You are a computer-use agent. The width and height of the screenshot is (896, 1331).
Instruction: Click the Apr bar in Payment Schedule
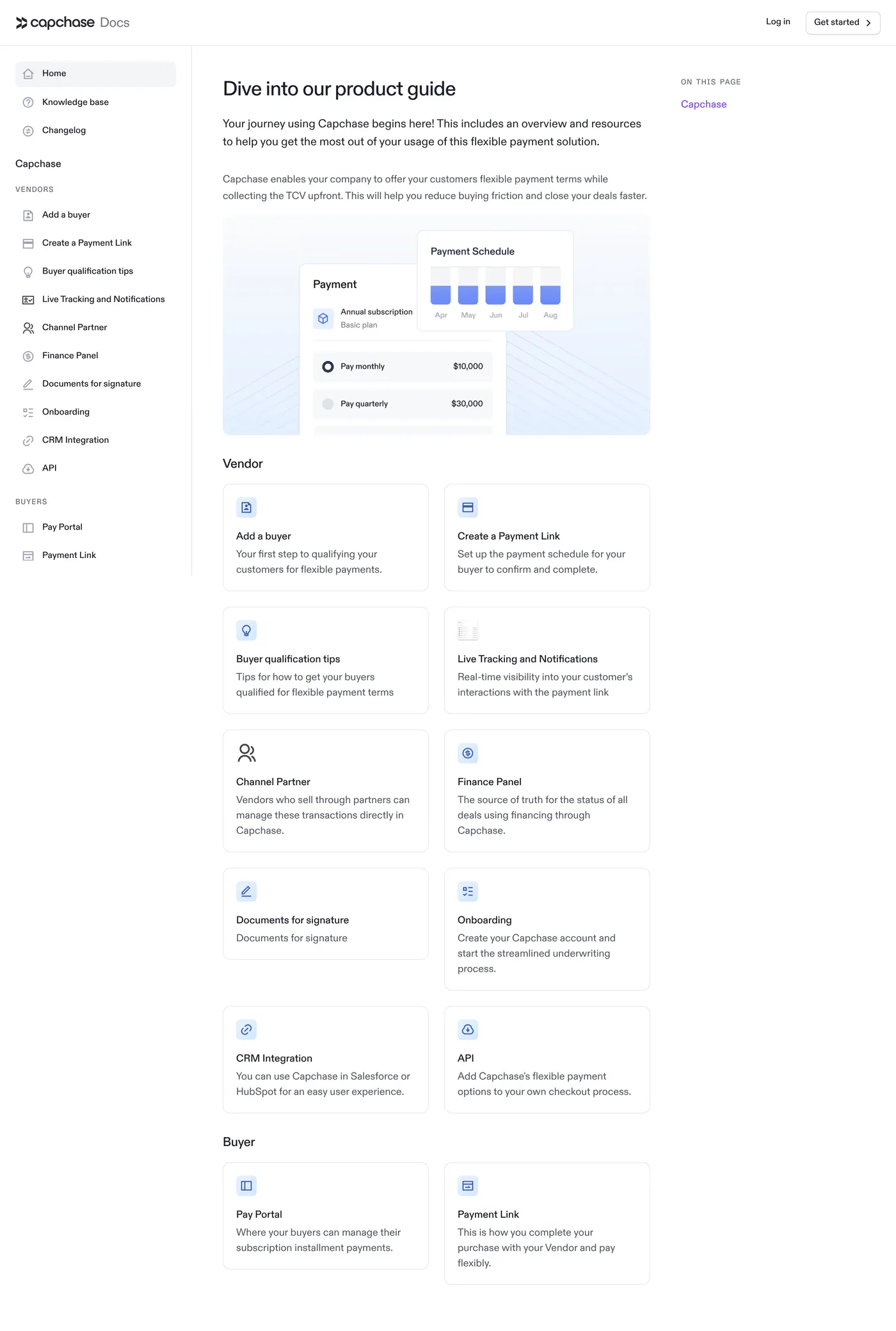[441, 286]
